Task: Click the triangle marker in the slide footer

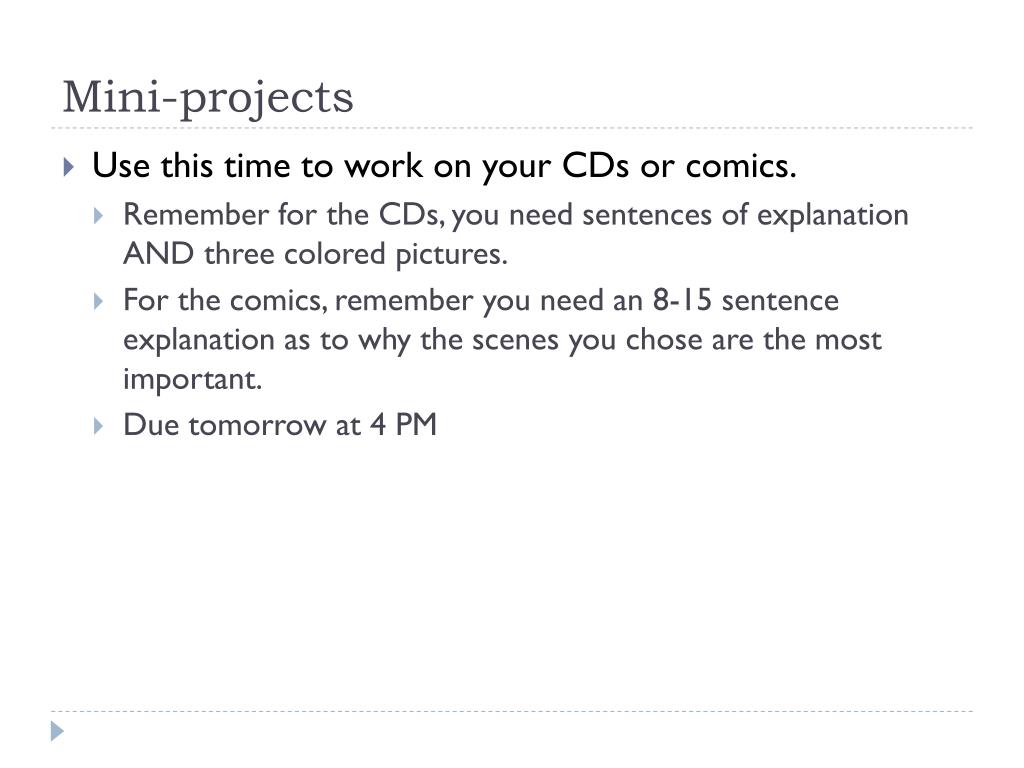Action: (57, 731)
